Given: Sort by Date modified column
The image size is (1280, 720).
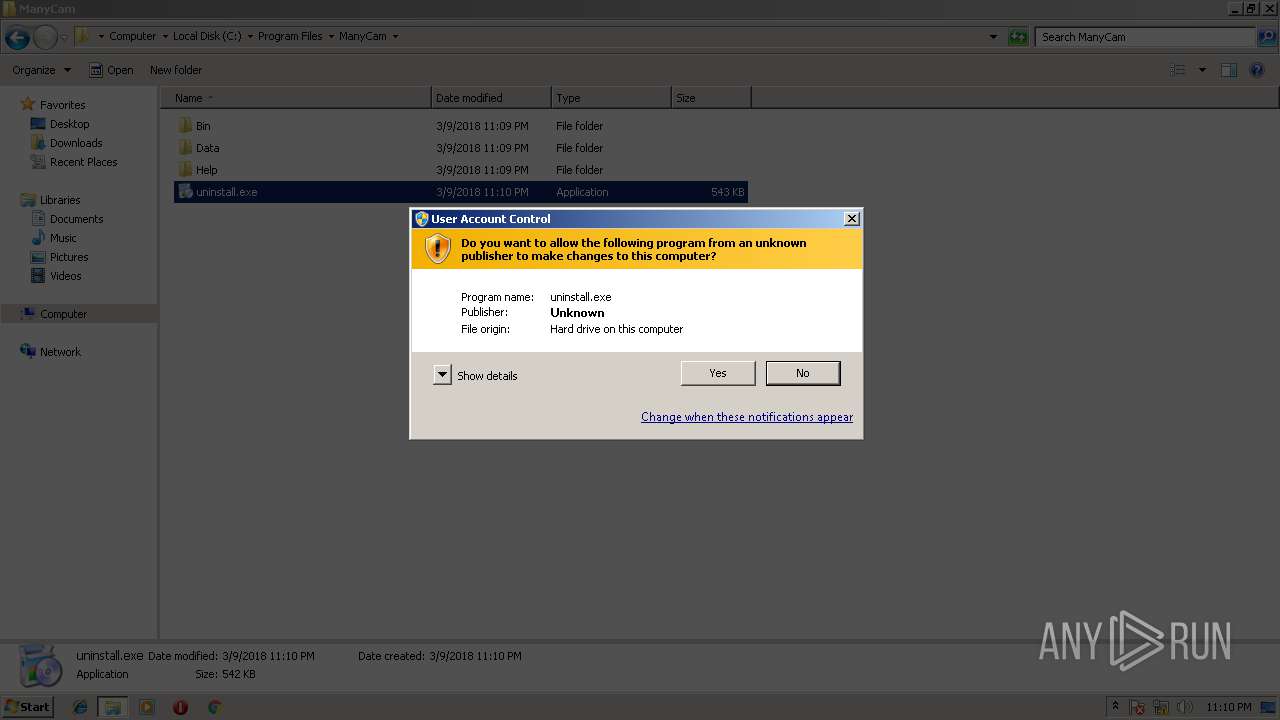Looking at the screenshot, I should click(491, 98).
